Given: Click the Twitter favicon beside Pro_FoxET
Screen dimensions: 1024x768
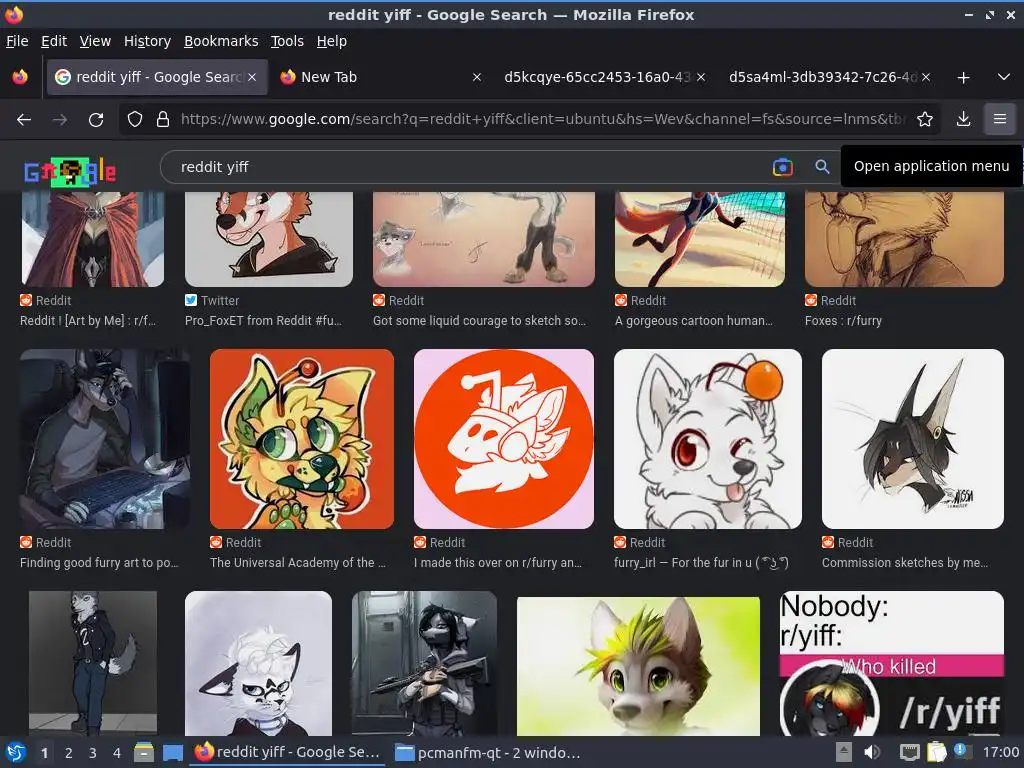Looking at the screenshot, I should click(191, 300).
